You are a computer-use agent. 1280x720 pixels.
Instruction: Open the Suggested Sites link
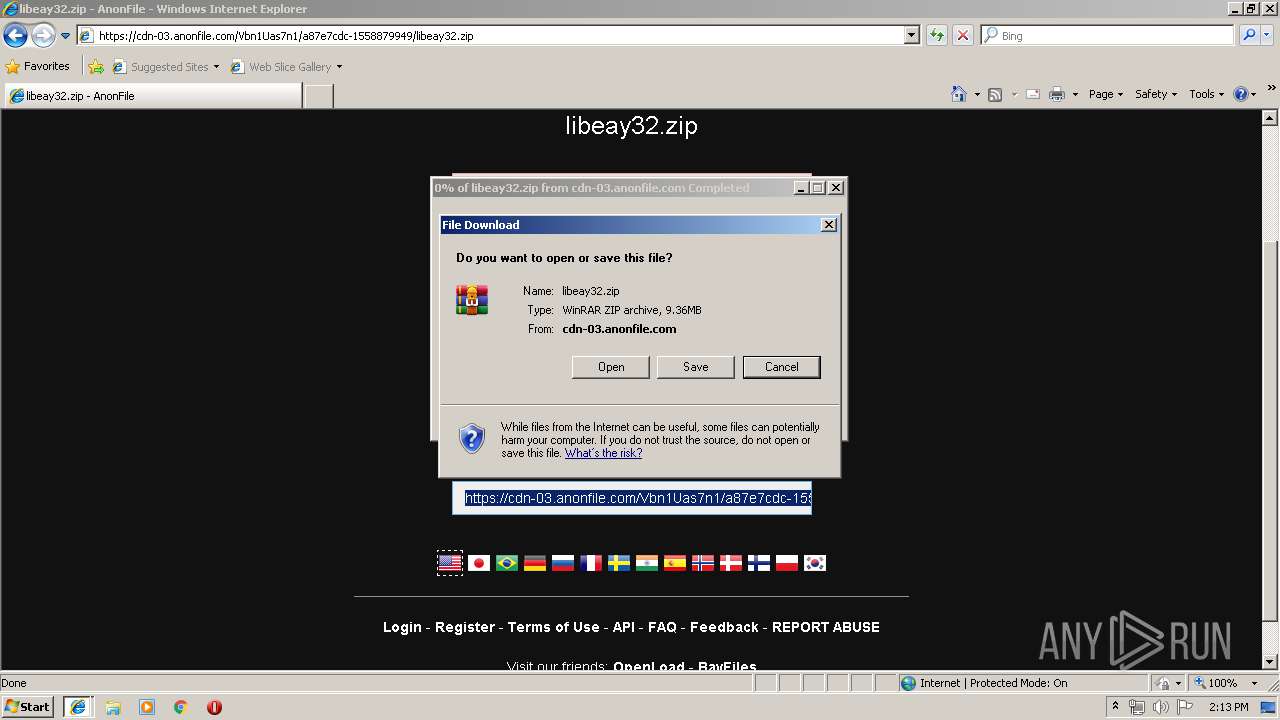[165, 67]
